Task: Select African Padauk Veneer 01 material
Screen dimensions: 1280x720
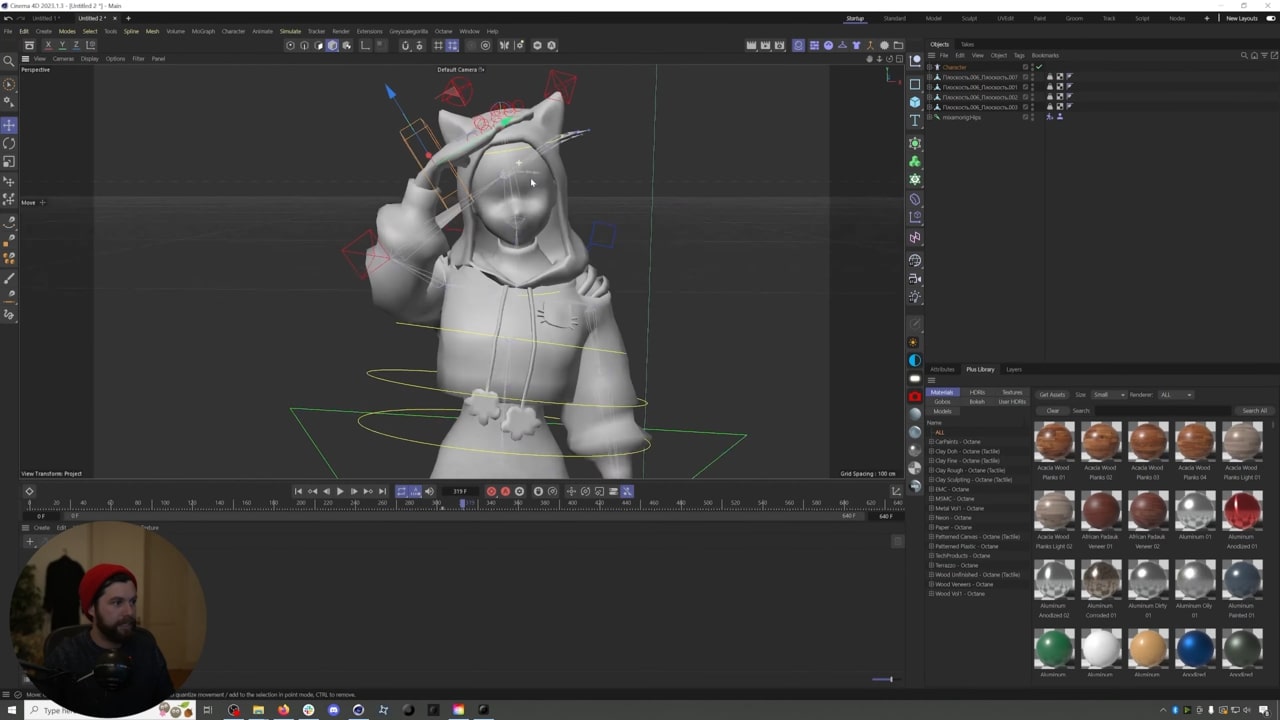Action: pyautogui.click(x=1100, y=511)
